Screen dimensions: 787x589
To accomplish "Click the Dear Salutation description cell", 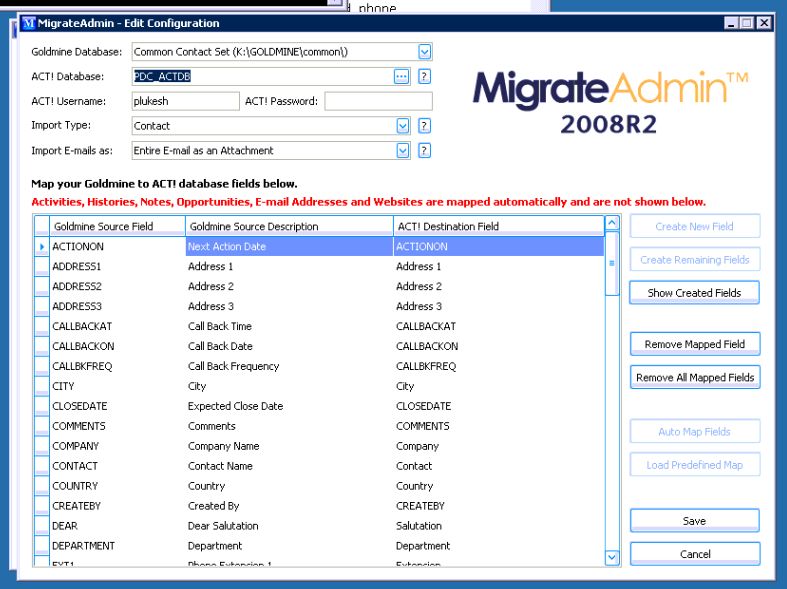I will [289, 526].
